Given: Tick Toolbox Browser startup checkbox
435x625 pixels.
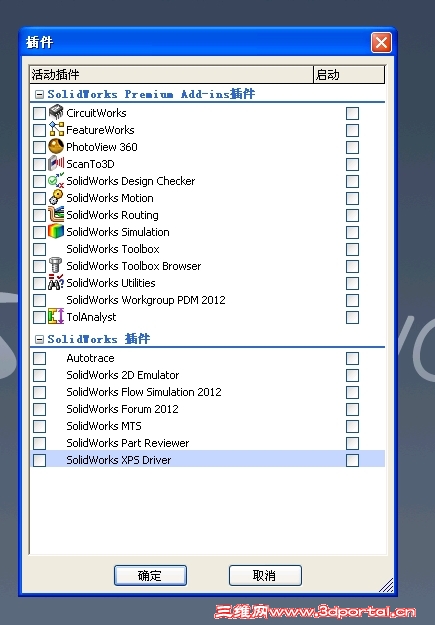Looking at the screenshot, I should coord(352,266).
